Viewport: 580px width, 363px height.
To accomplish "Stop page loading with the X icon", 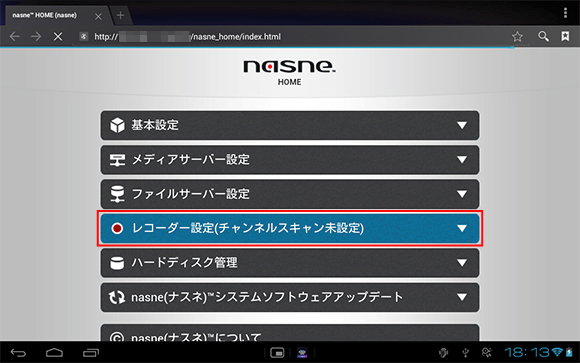I will 58,36.
